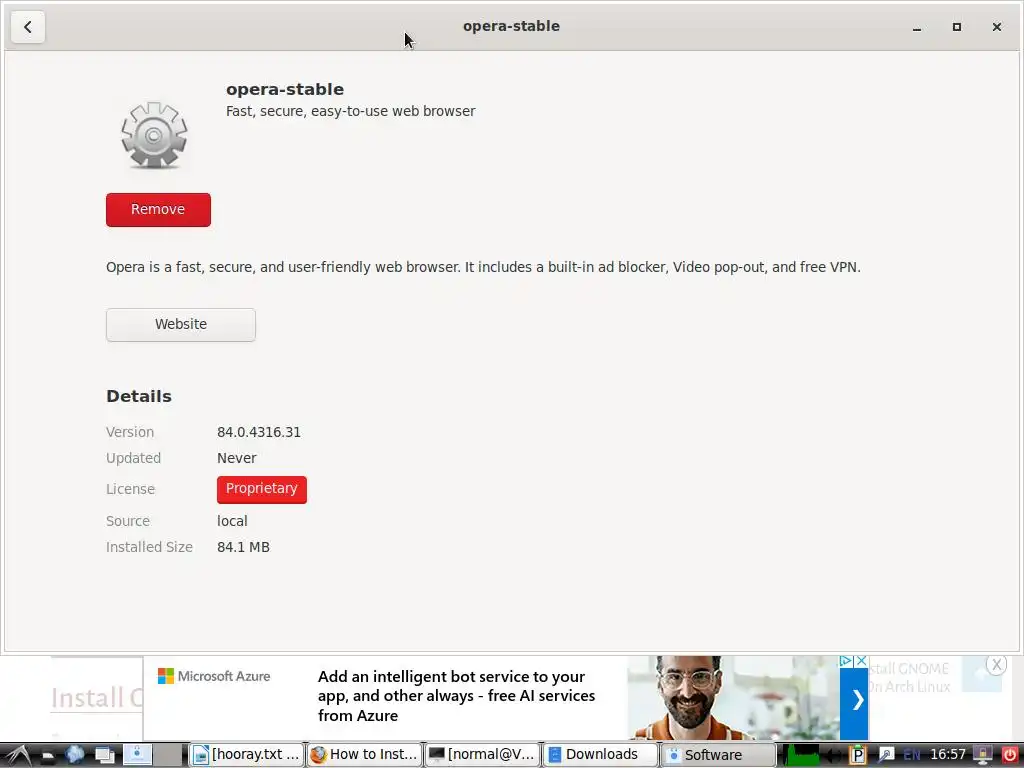Click the Proprietary license badge
This screenshot has width=1024, height=768.
[x=262, y=489]
